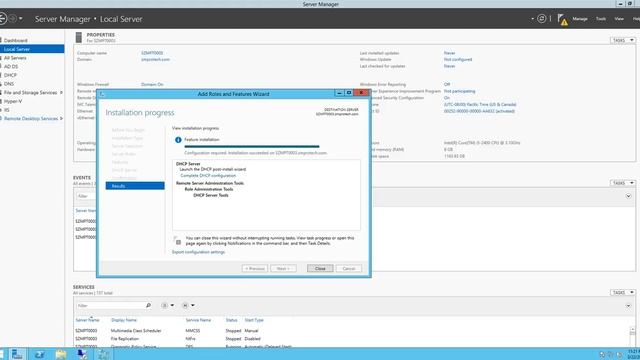Sort services by Status column

231,320
